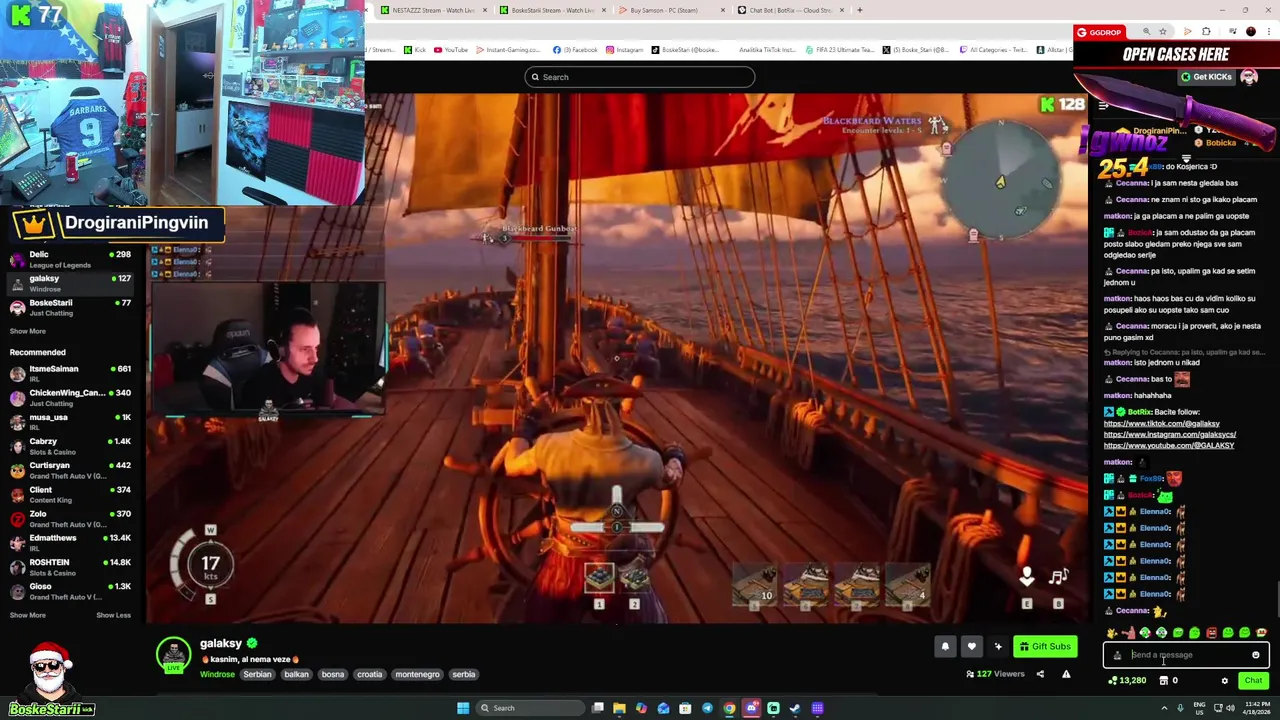
Task: Click the chat identity badge icon in message box
Action: click(1117, 656)
